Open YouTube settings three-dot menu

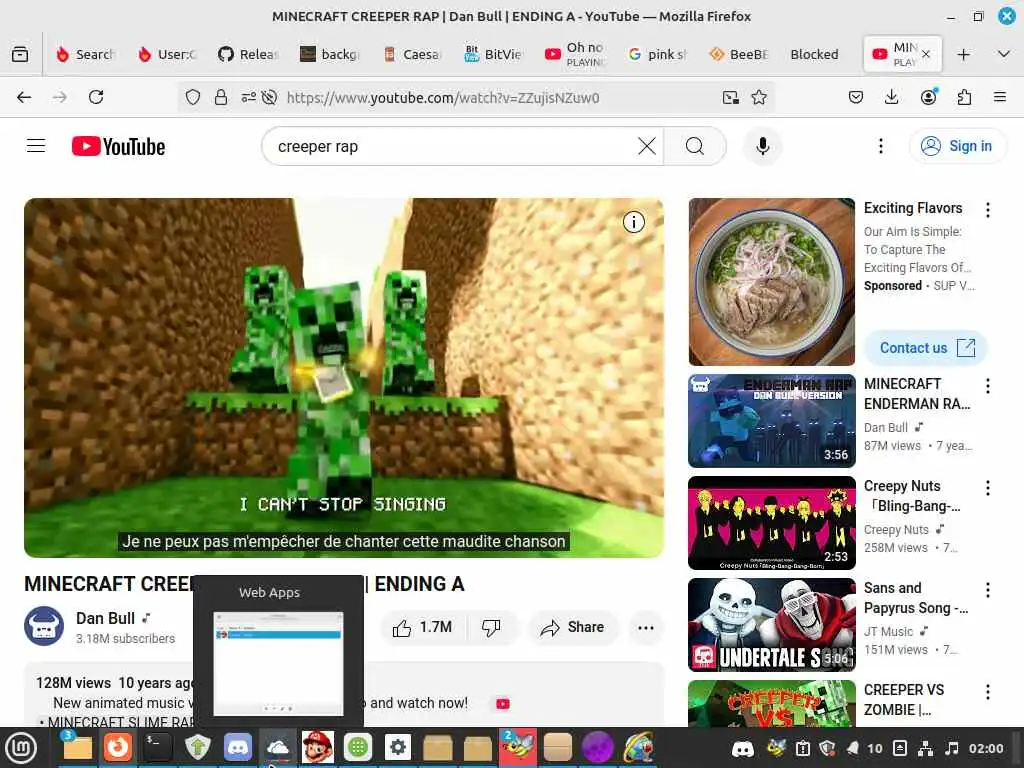(x=880, y=146)
